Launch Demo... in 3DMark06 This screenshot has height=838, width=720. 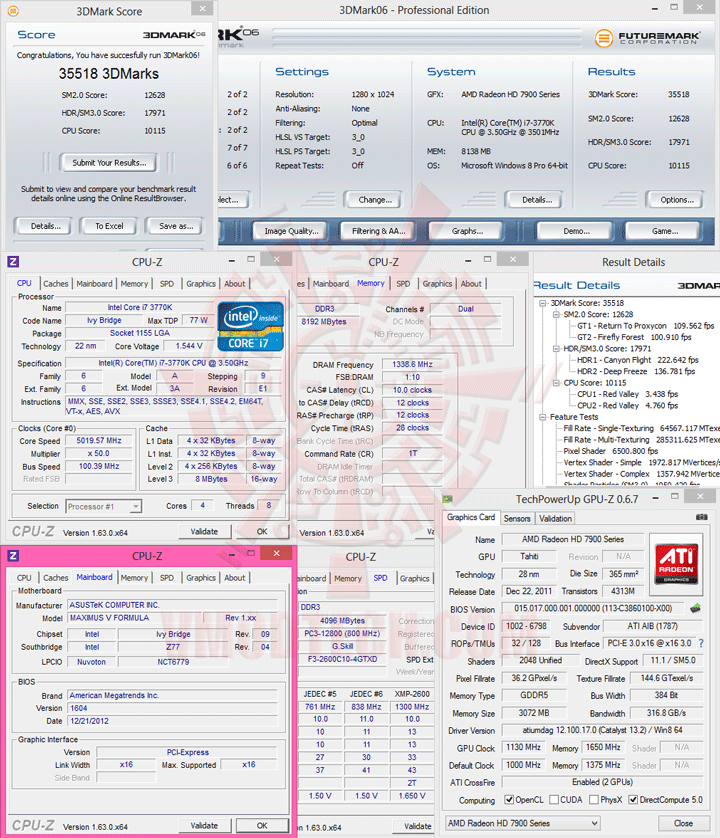coord(576,231)
